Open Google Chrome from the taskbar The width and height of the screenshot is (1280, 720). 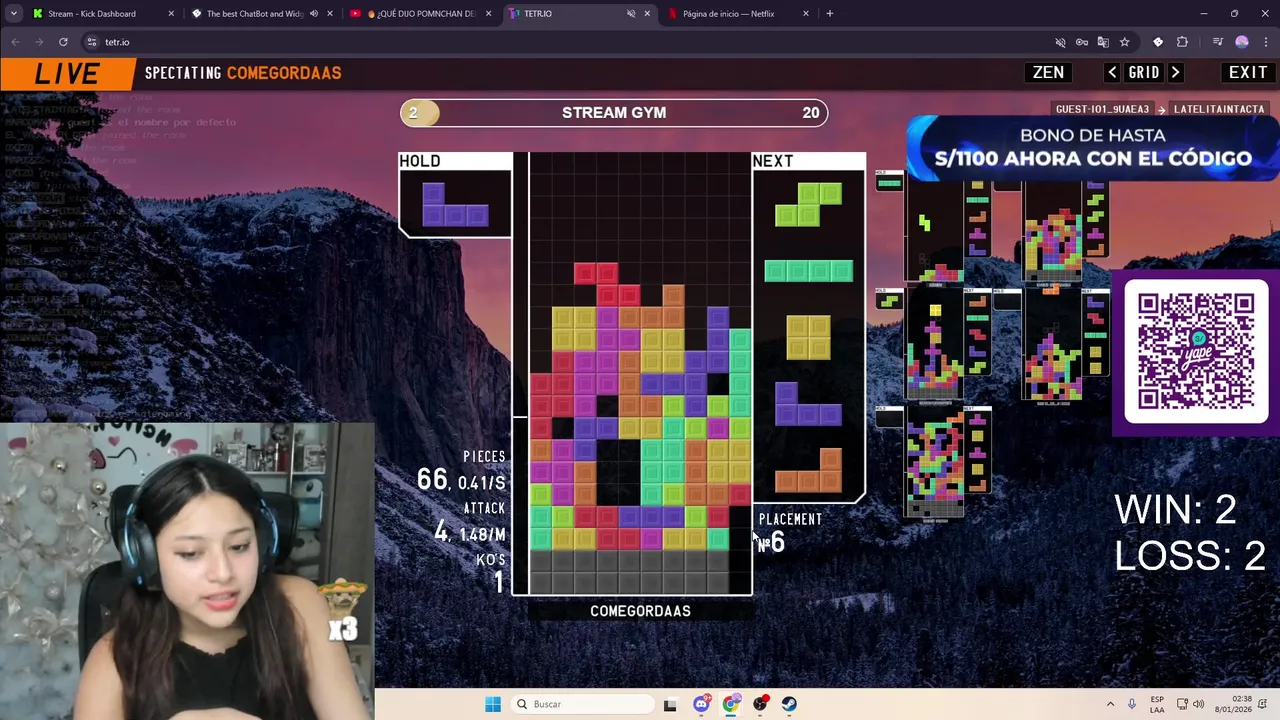pos(731,704)
